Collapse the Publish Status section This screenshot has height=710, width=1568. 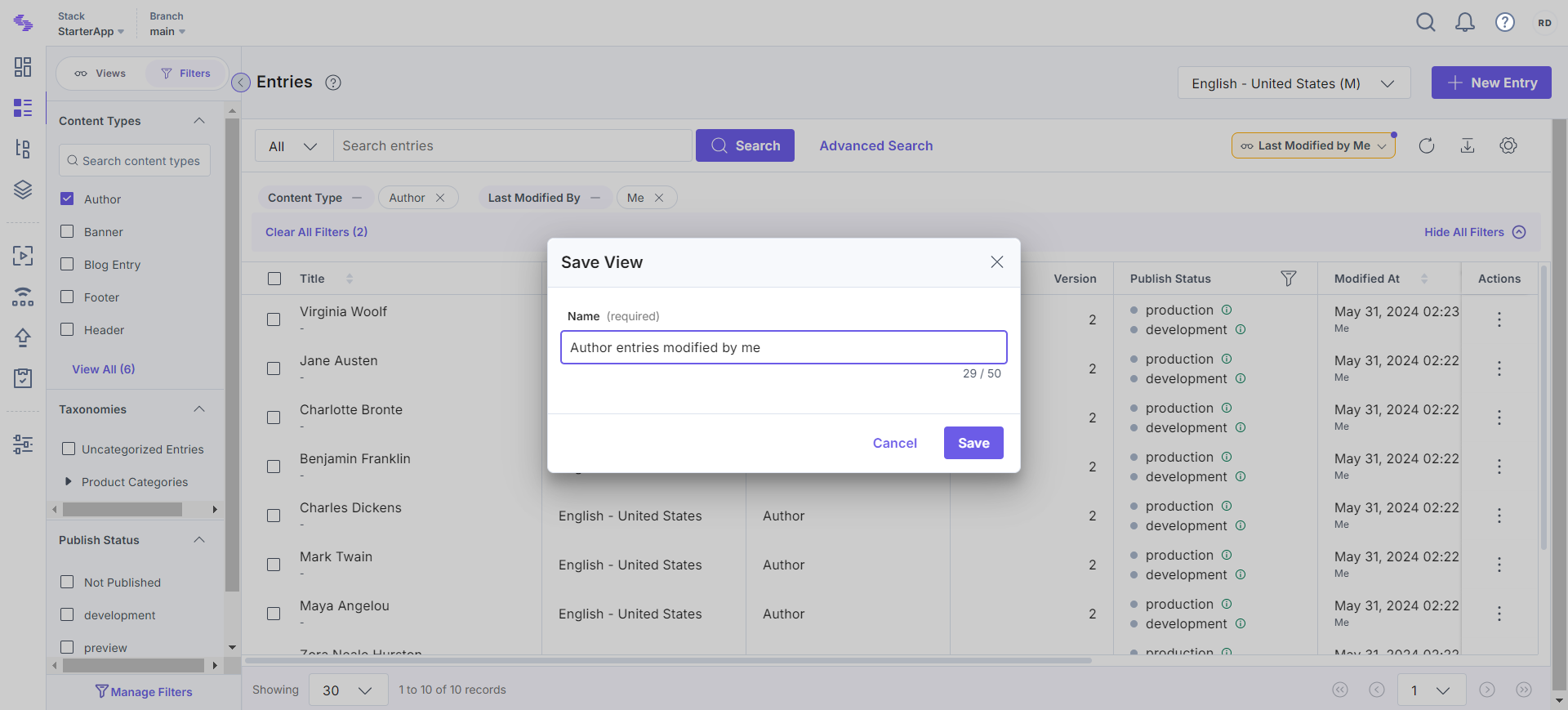[x=199, y=540]
